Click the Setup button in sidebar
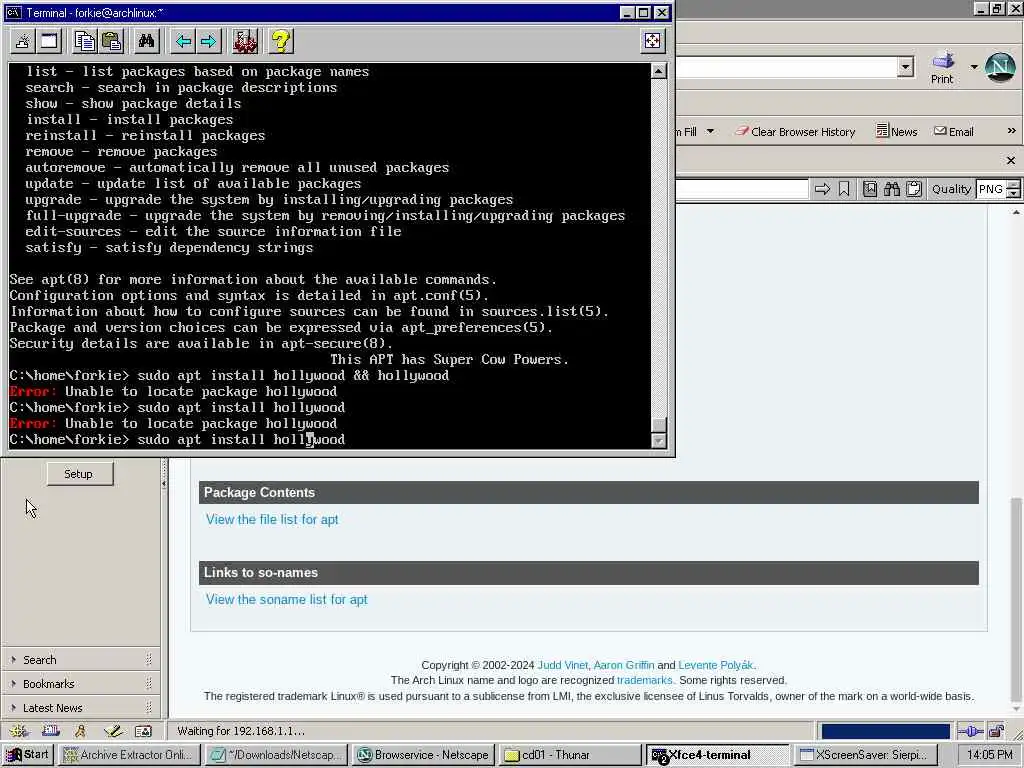The width and height of the screenshot is (1024, 768). (x=79, y=474)
